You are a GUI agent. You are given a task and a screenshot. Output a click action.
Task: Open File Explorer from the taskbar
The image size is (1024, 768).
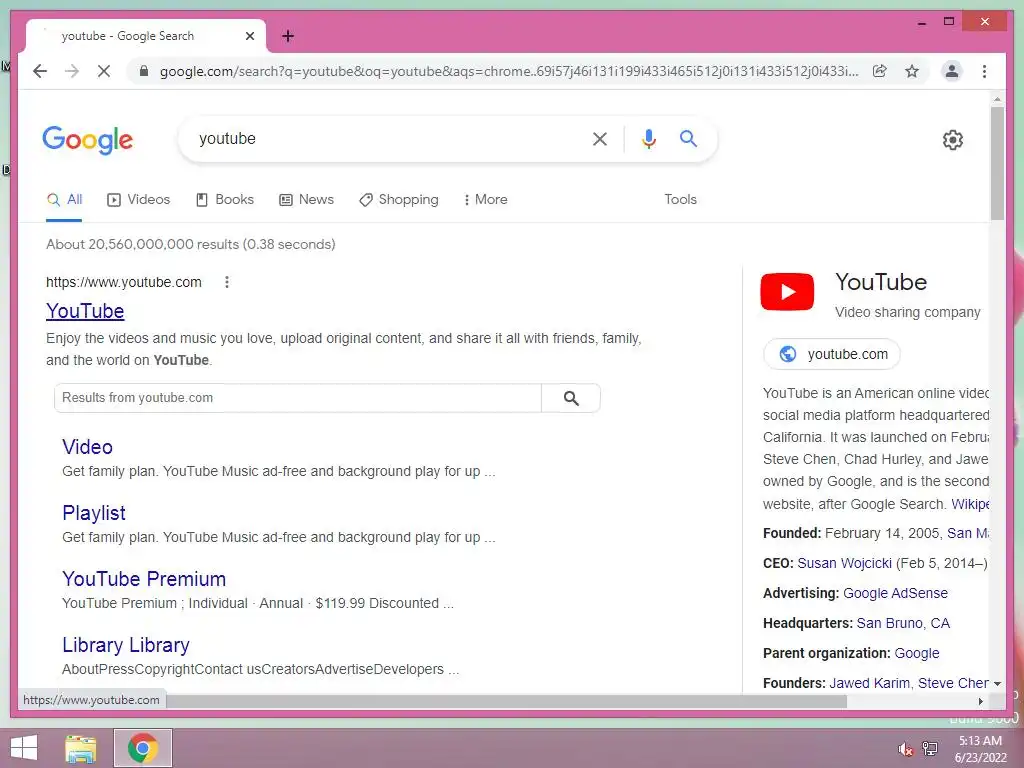81,748
